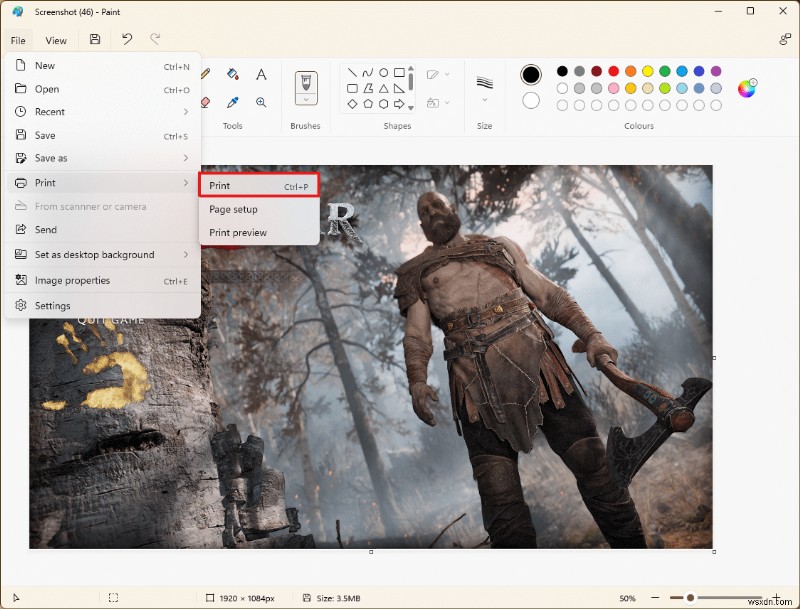The height and width of the screenshot is (609, 800).
Task: Select the Arrow shape
Action: pos(399,104)
